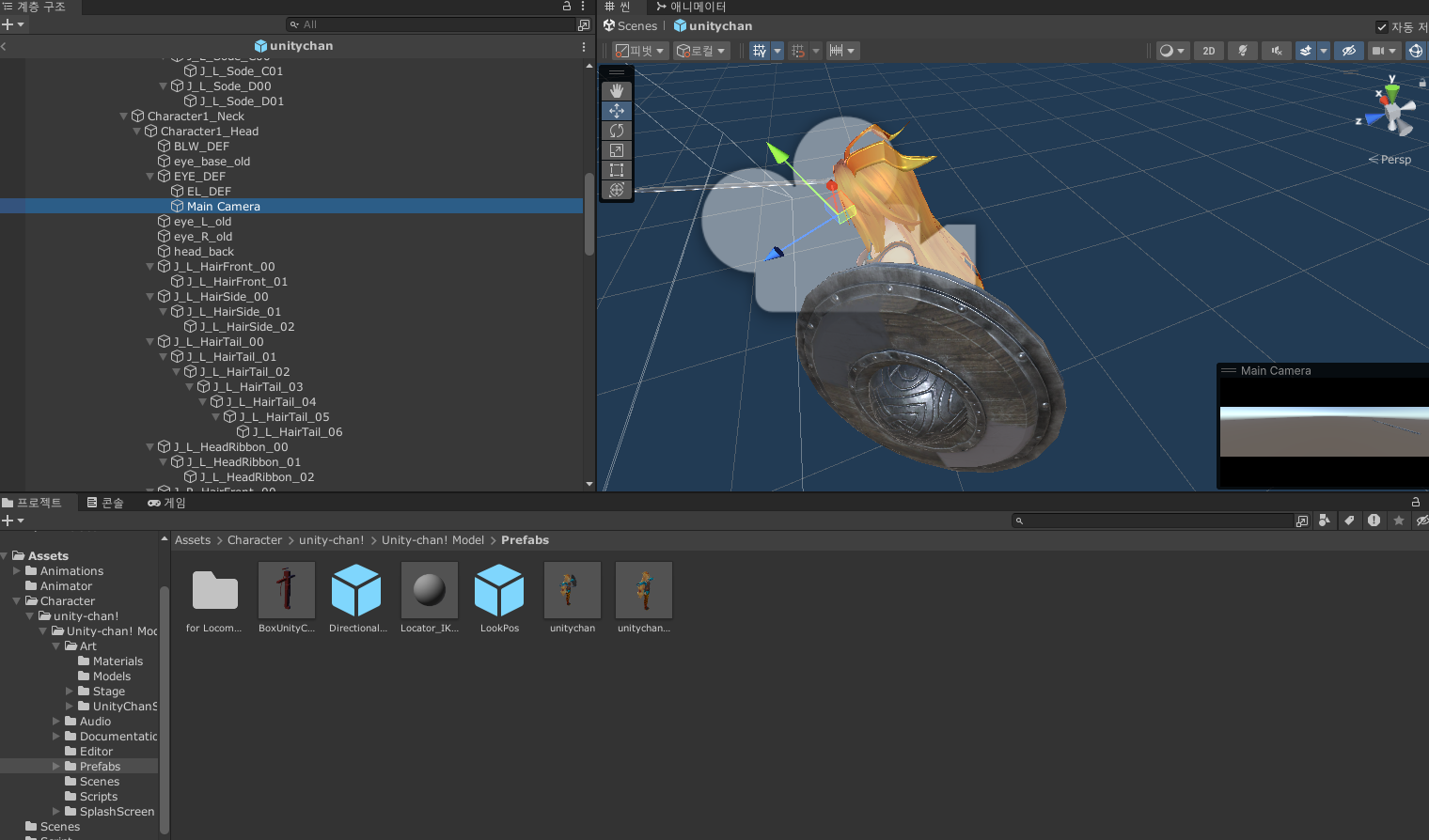The image size is (1429, 840).
Task: Open grid settings dropdown arrow
Action: 777,51
